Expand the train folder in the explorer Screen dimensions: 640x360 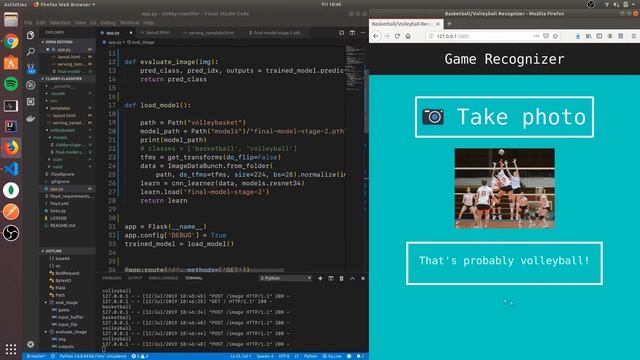click(x=57, y=160)
